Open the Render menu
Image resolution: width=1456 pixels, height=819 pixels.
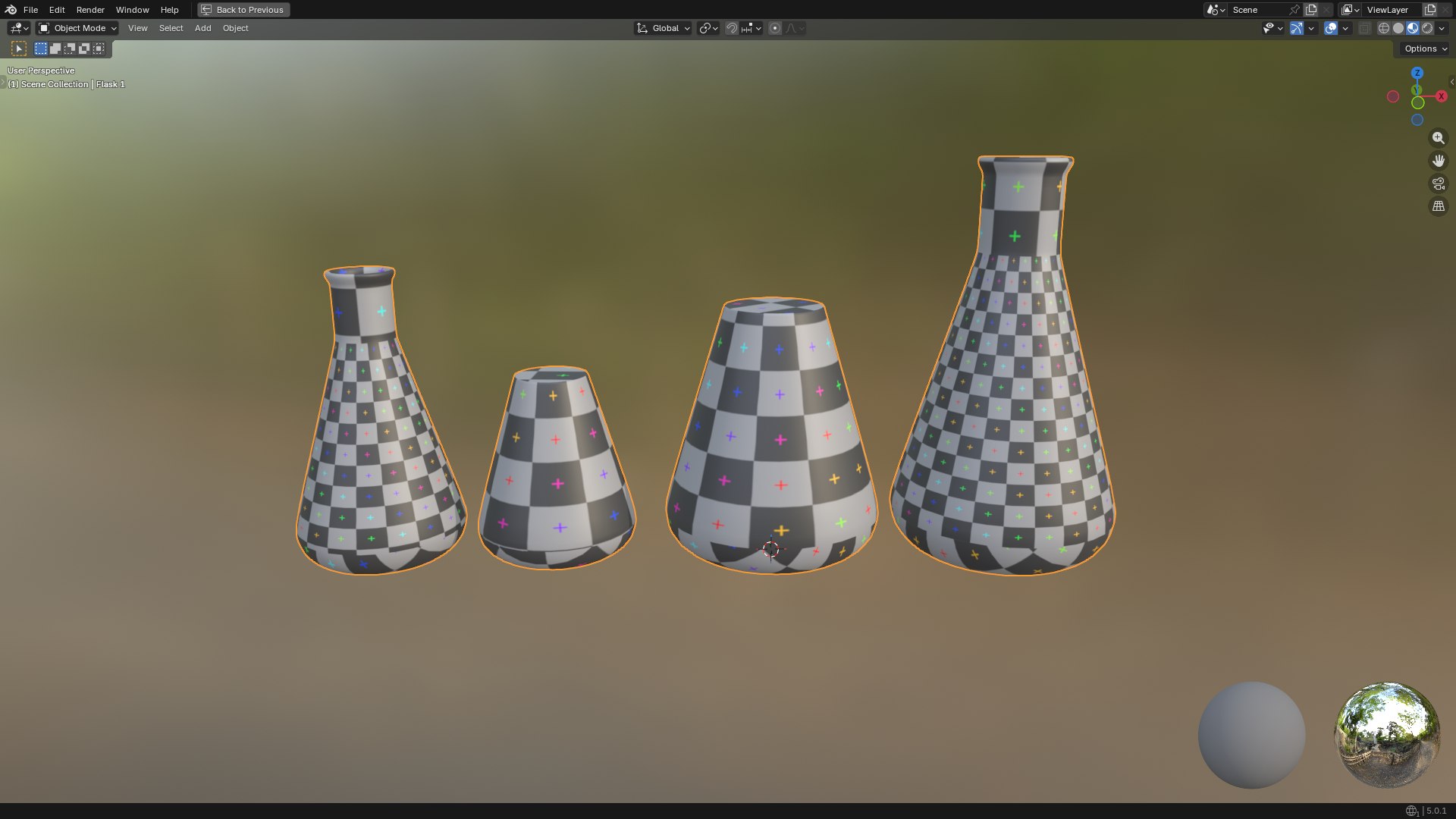[x=90, y=10]
